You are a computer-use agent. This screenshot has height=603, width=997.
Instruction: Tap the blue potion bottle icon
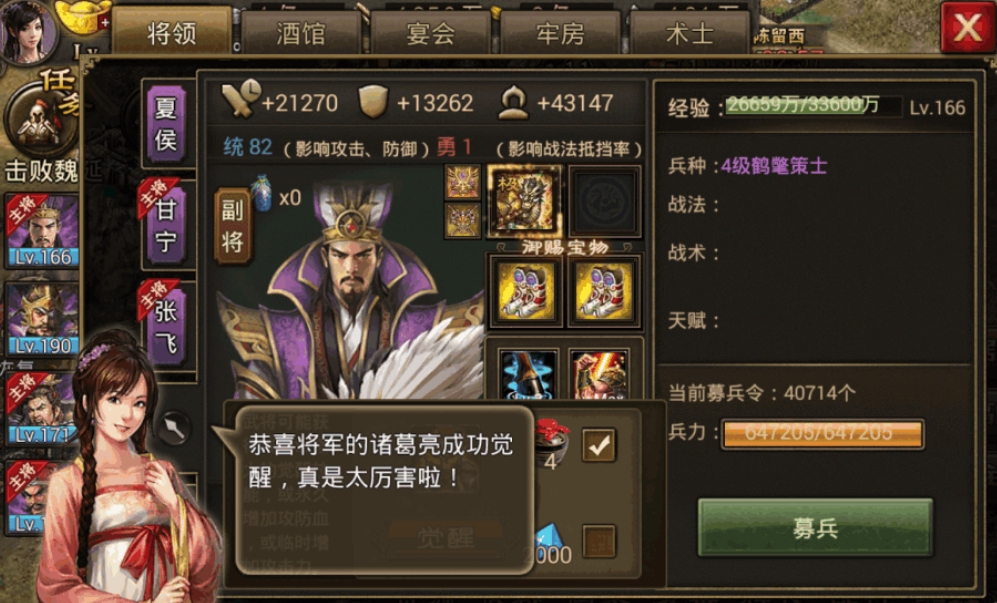click(x=261, y=193)
